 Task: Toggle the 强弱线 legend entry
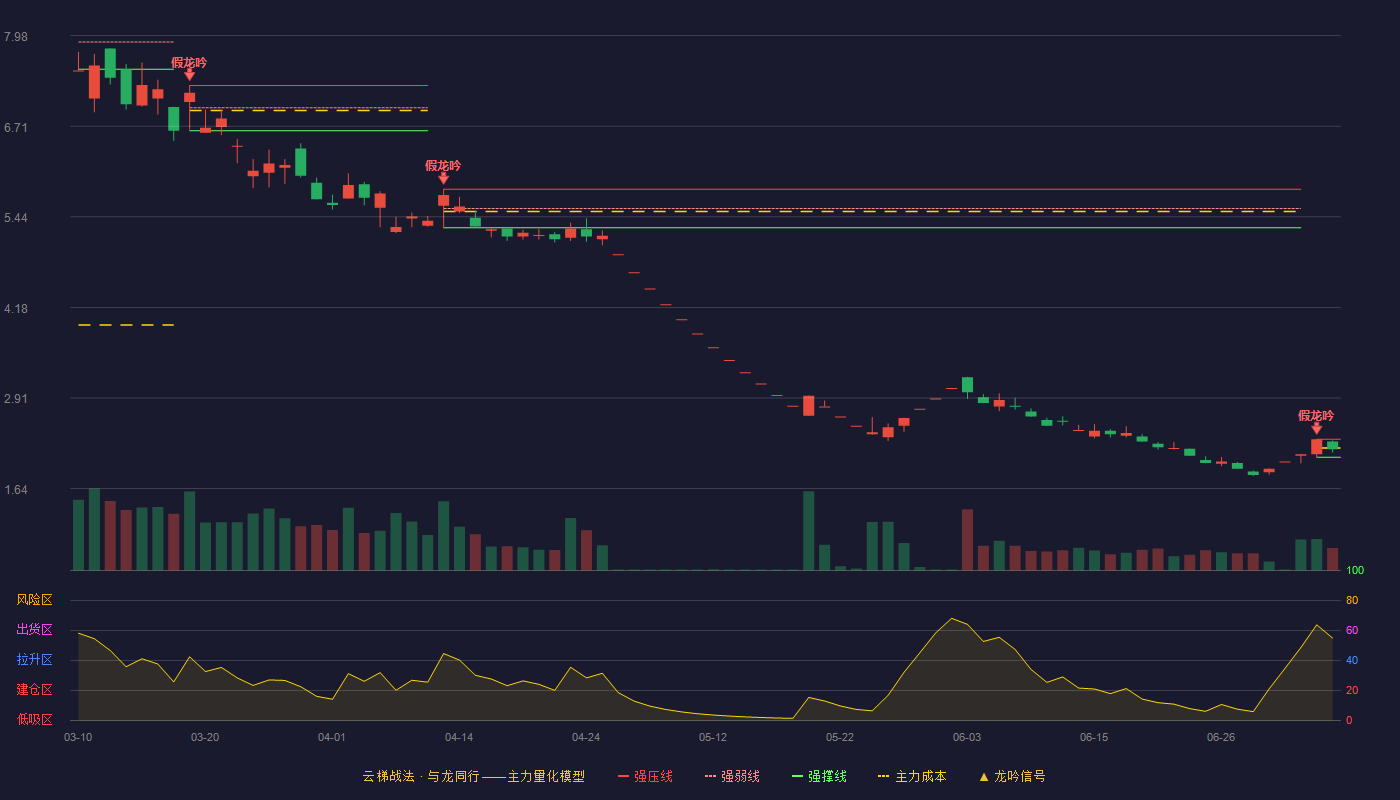[x=732, y=776]
